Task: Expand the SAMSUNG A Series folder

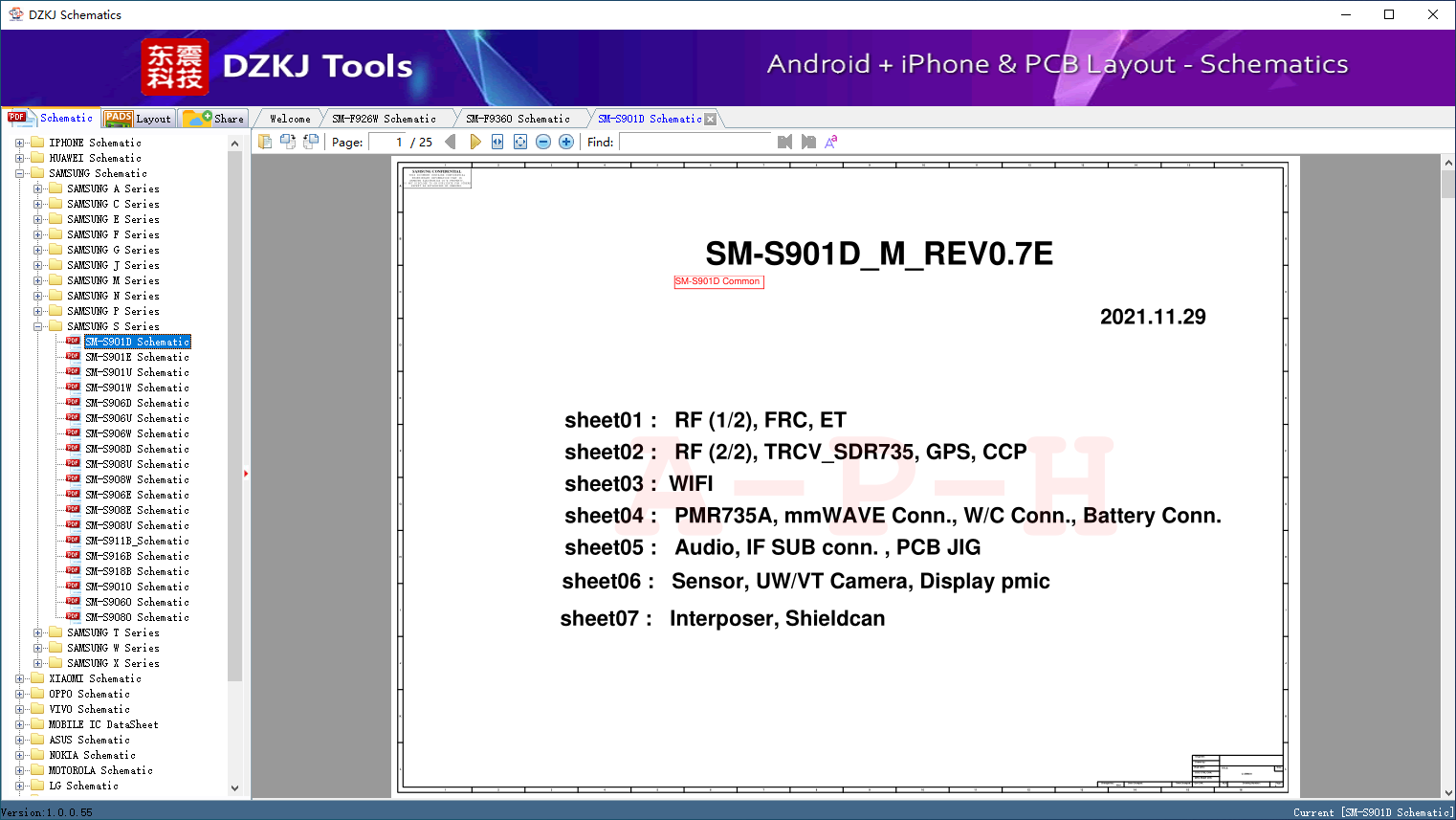Action: [x=37, y=188]
